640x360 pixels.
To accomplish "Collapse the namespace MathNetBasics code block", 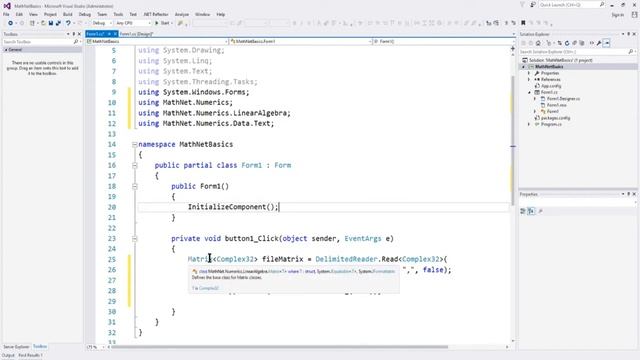I will [x=134, y=144].
